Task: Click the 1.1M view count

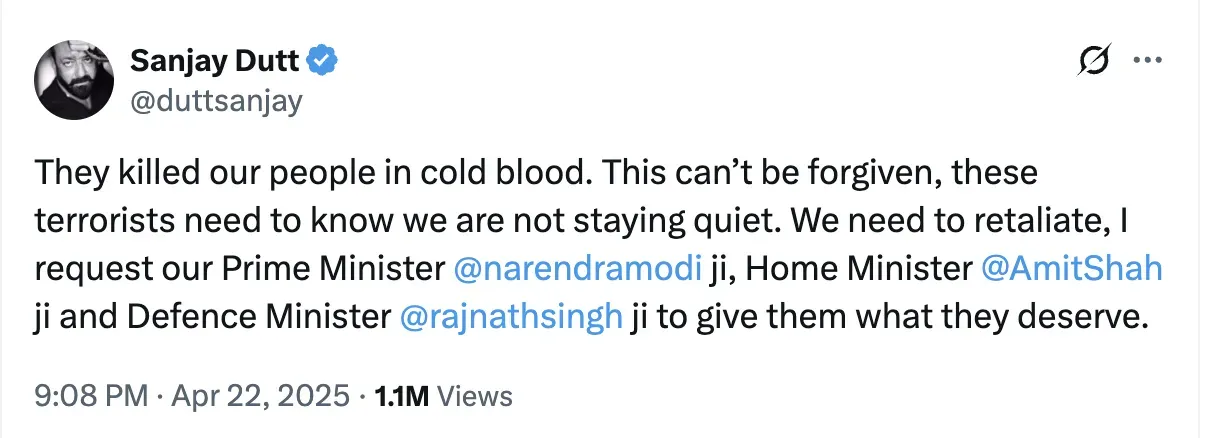Action: [x=401, y=396]
